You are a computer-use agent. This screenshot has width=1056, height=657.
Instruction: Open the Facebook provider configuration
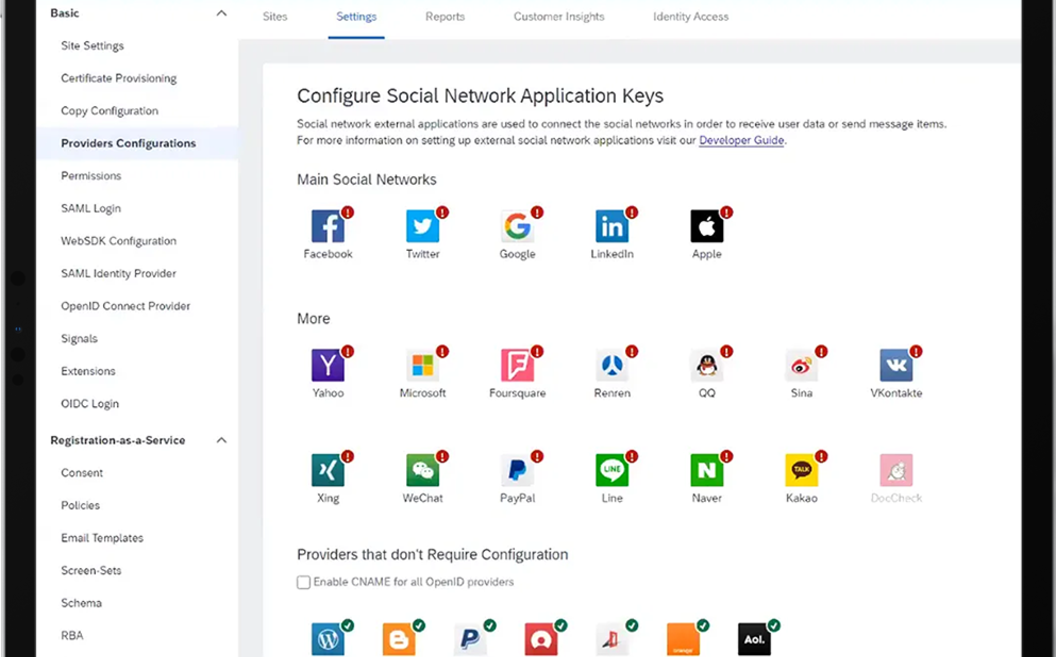point(327,227)
